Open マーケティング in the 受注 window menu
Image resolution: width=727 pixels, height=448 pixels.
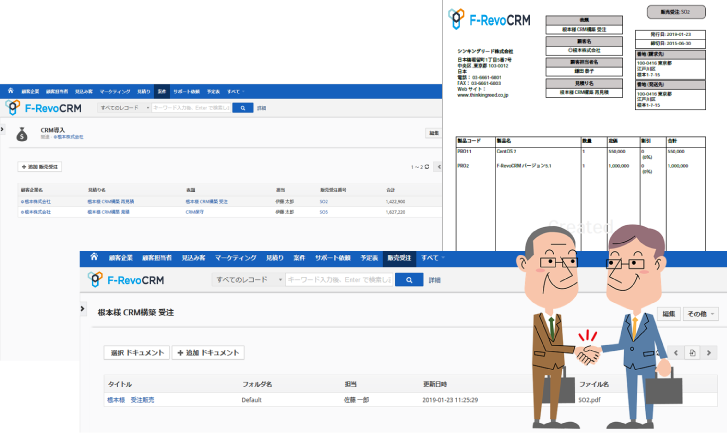pos(236,258)
